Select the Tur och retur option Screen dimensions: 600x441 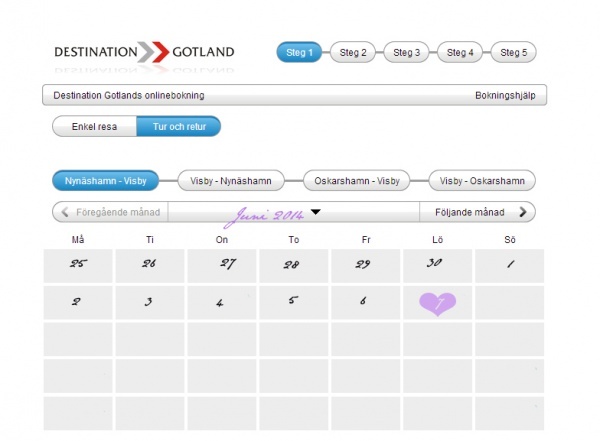coord(179,126)
